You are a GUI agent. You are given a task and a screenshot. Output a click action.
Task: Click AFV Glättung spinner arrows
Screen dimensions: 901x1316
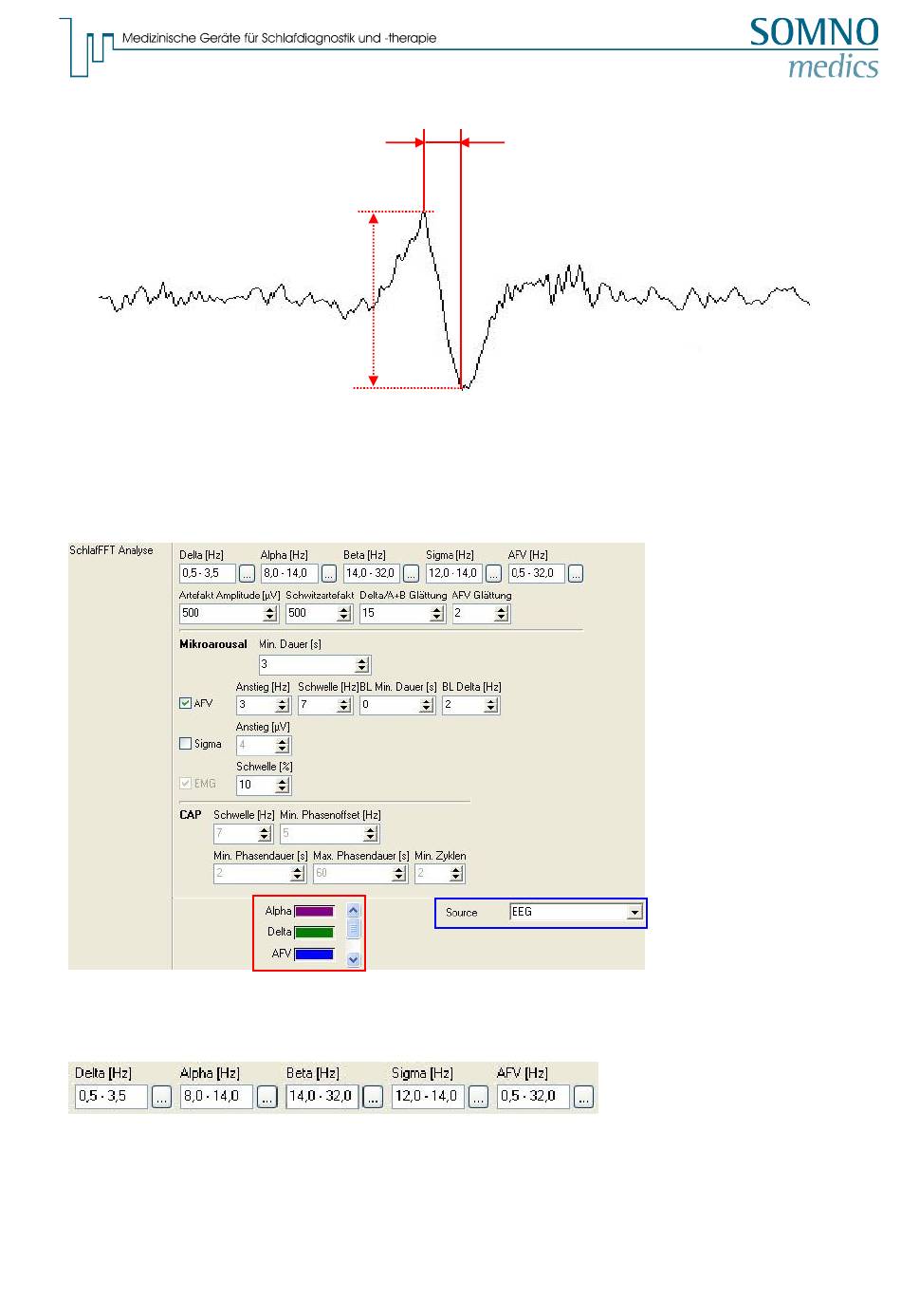click(x=502, y=614)
